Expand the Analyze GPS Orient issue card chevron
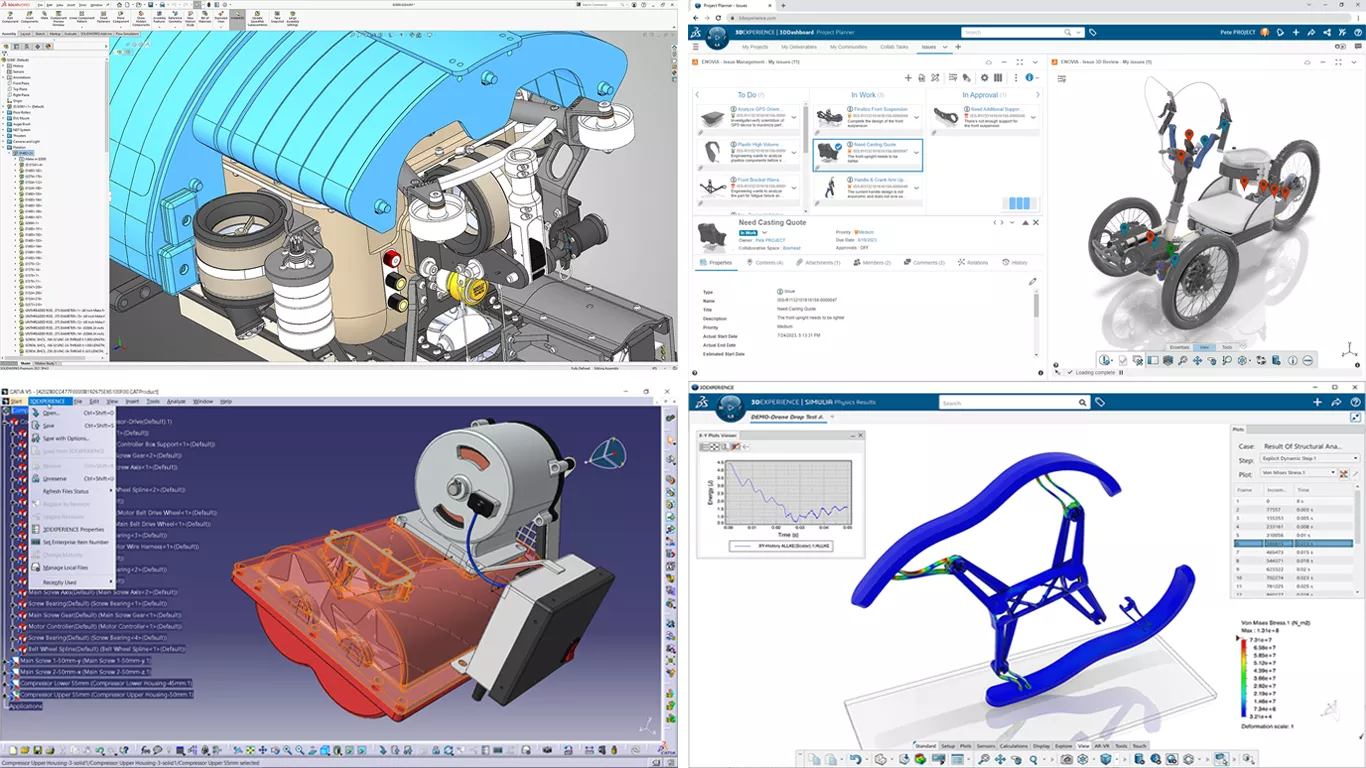This screenshot has width=1366, height=768. pyautogui.click(x=794, y=118)
